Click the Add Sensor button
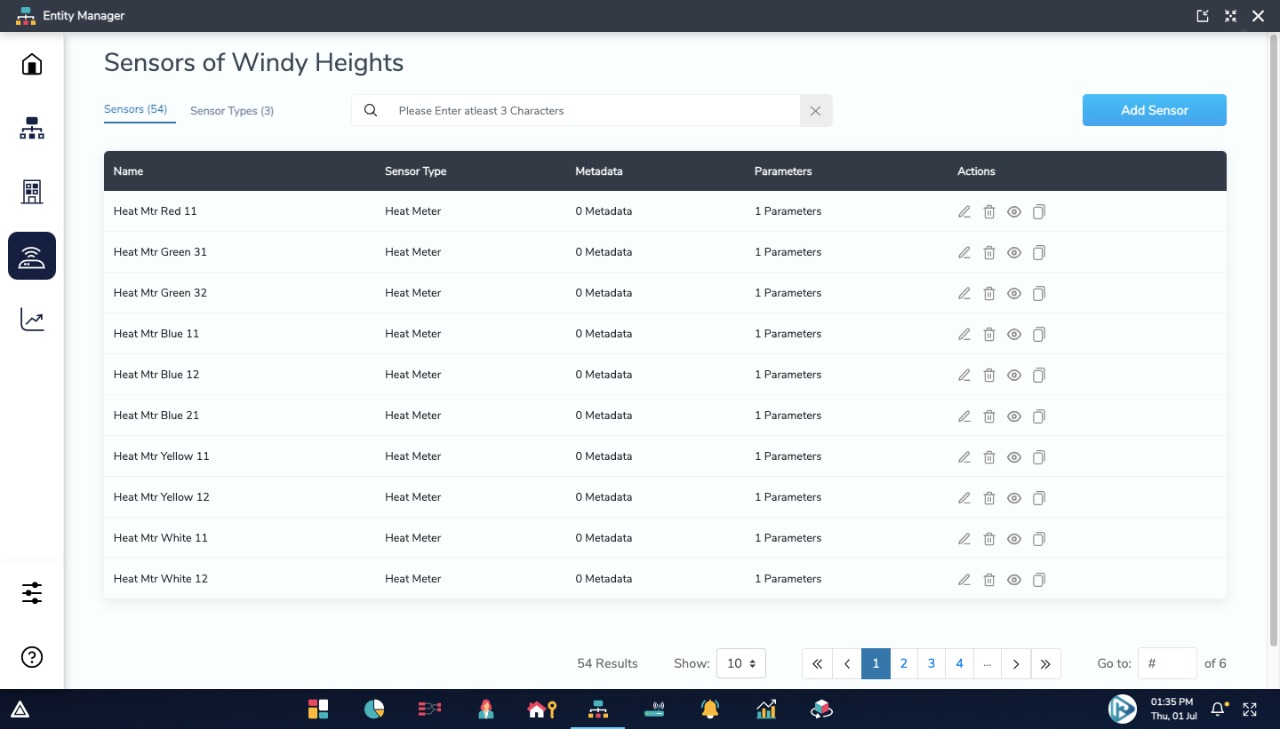Image resolution: width=1280 pixels, height=729 pixels. click(x=1154, y=110)
